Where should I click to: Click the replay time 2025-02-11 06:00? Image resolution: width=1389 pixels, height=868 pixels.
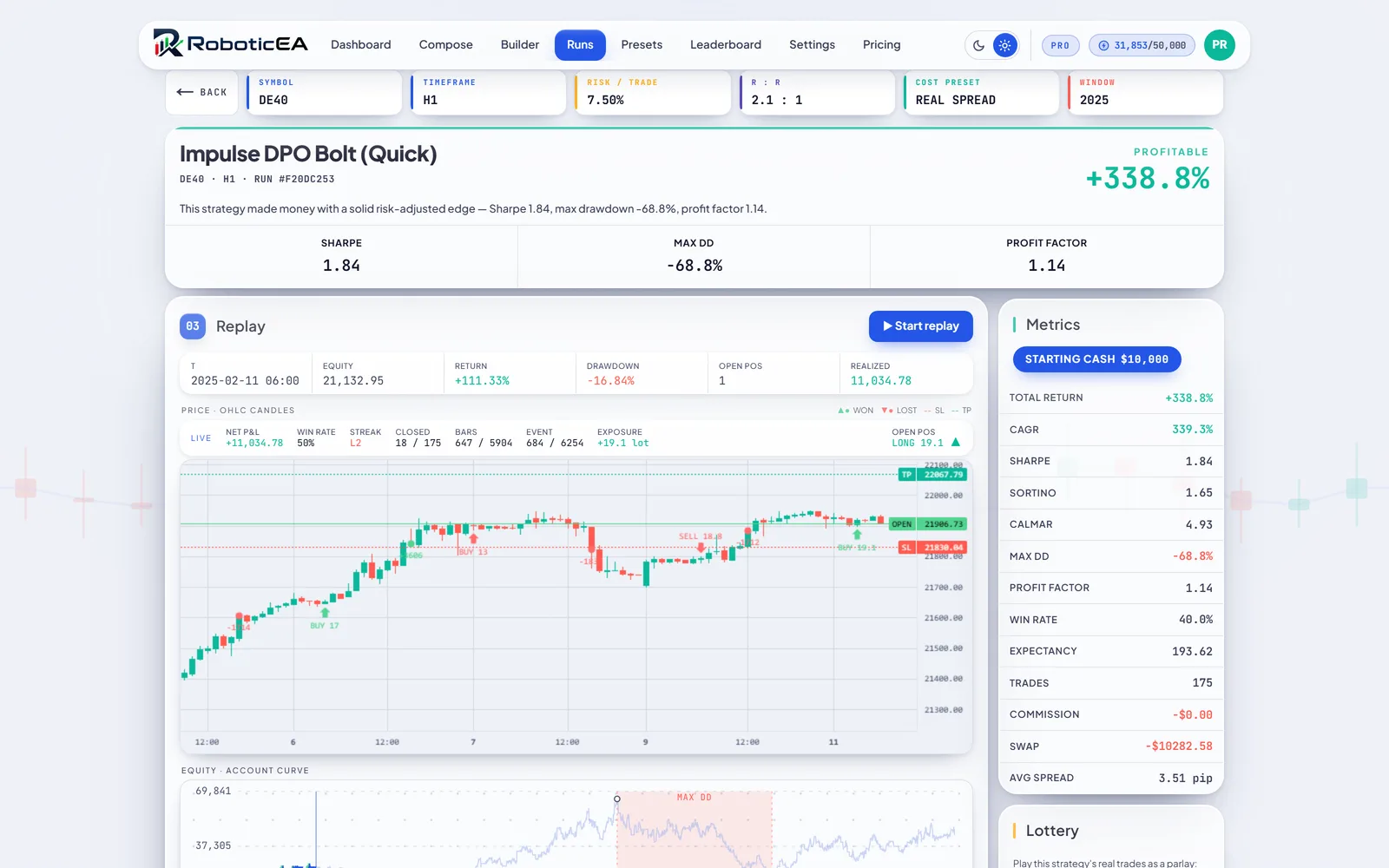point(245,381)
